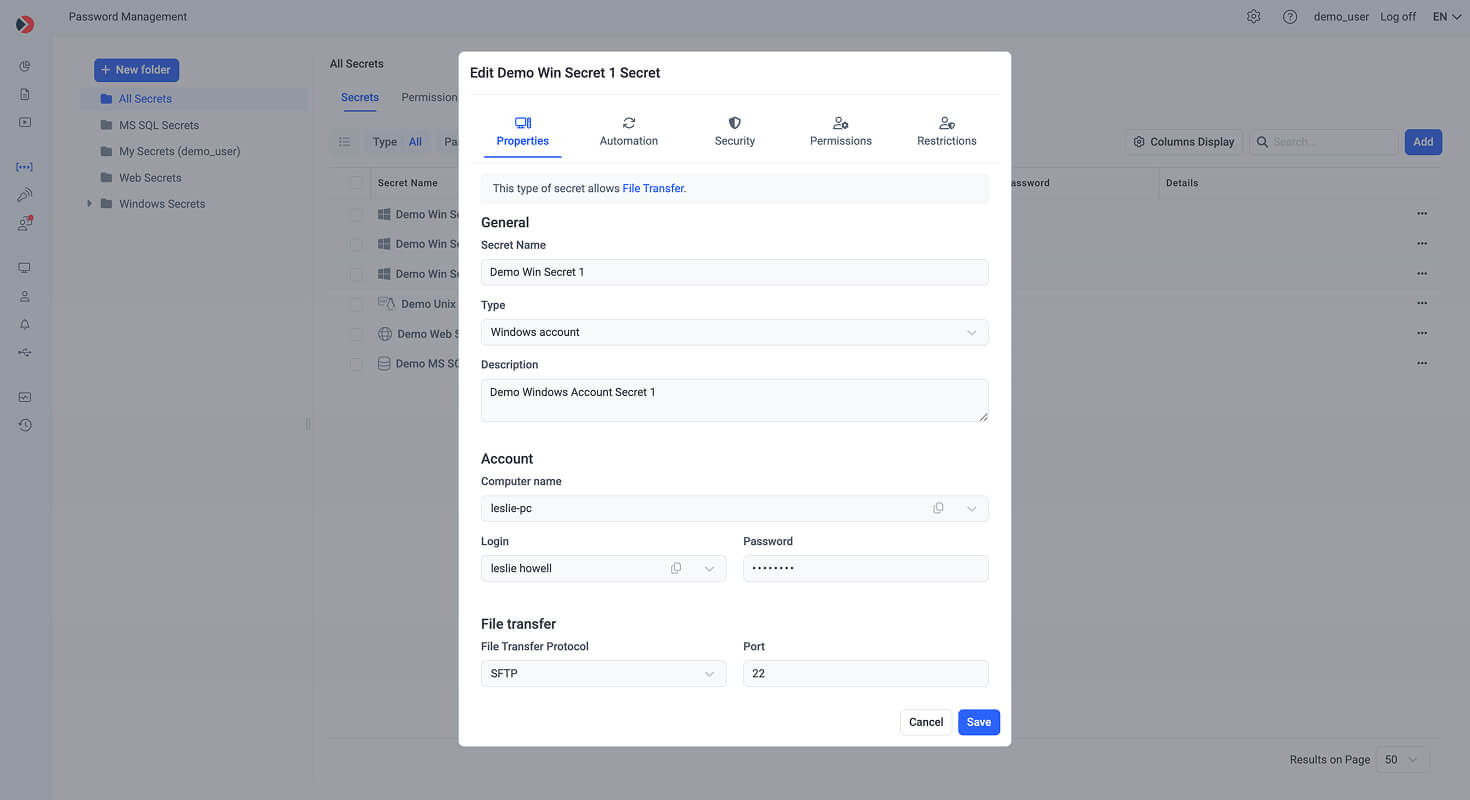Expand the Windows Secrets folder
Screen dimensions: 1470x800
pyautogui.click(x=89, y=204)
